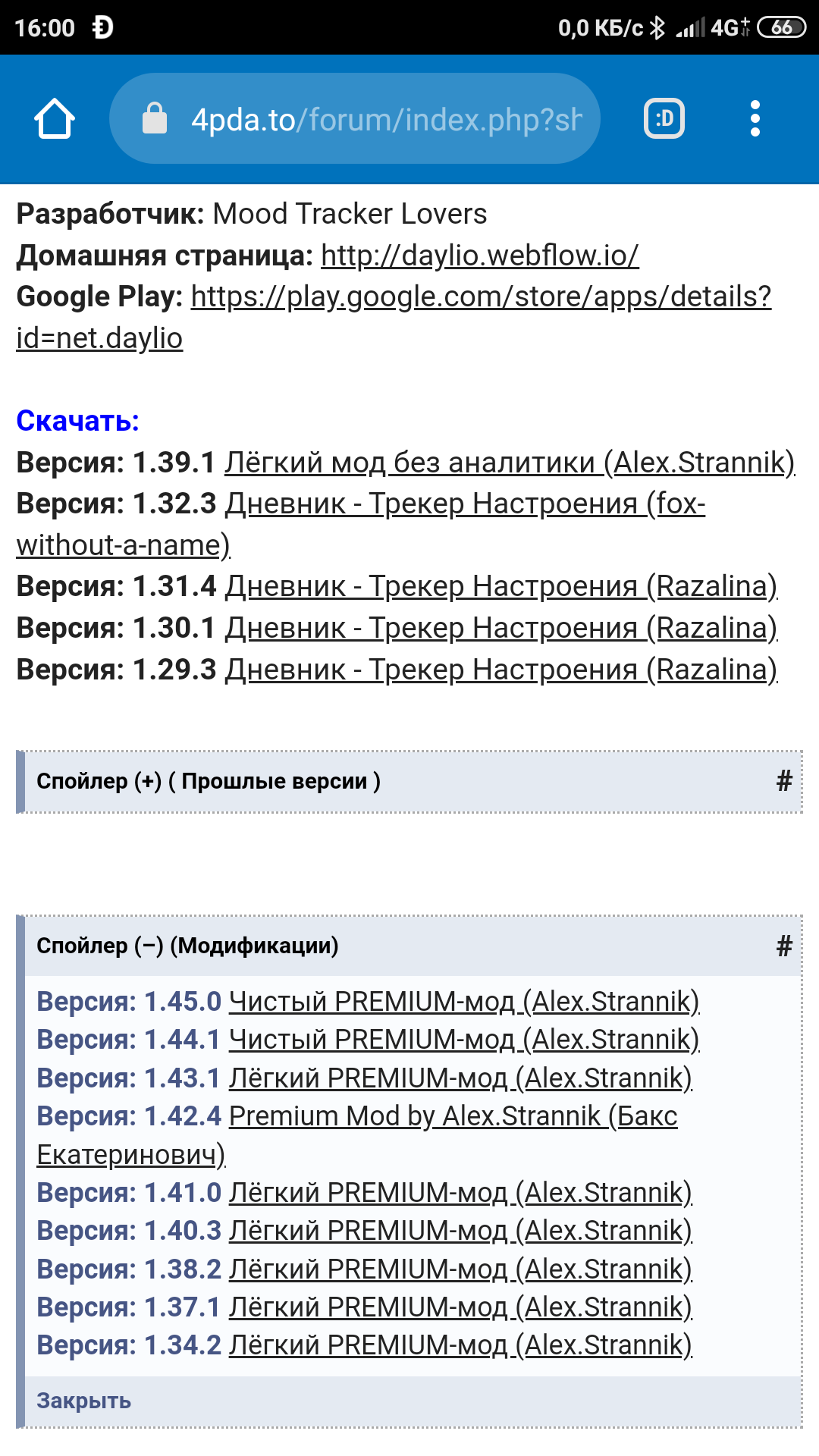Click the # anchor of Прошлые версии spoiler
Screen dimensions: 819x1456
(x=784, y=781)
